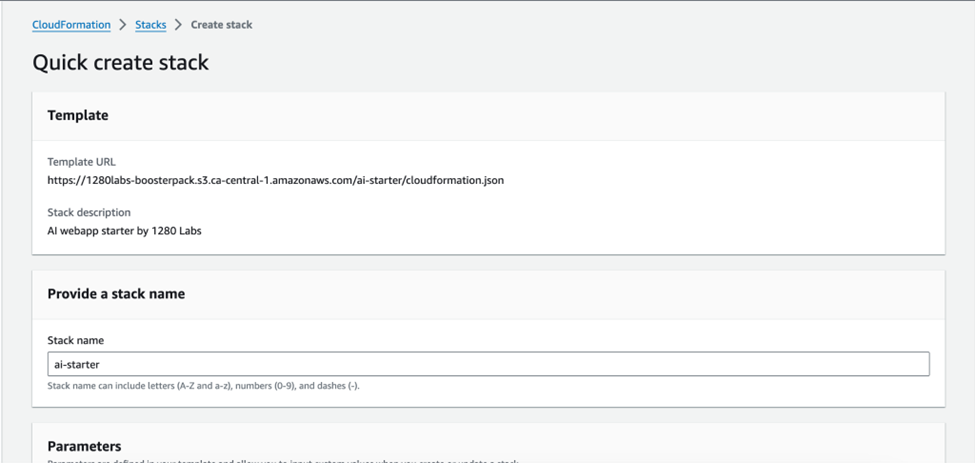Click the stack name allowed characters hint

click(203, 385)
